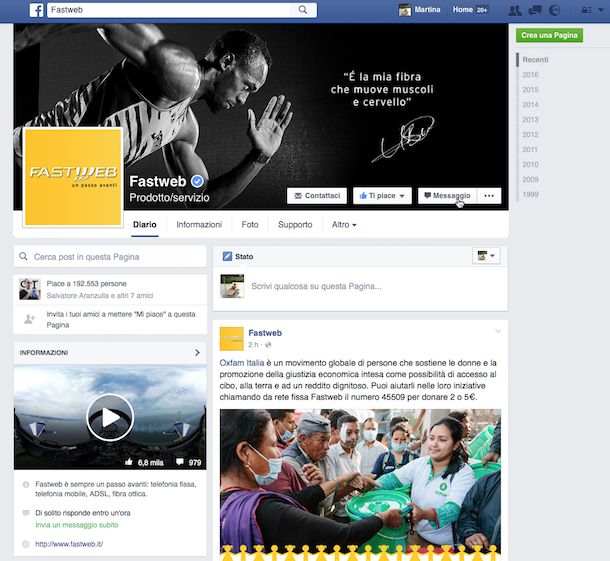
Task: Click the blue verified badge
Action: (197, 181)
